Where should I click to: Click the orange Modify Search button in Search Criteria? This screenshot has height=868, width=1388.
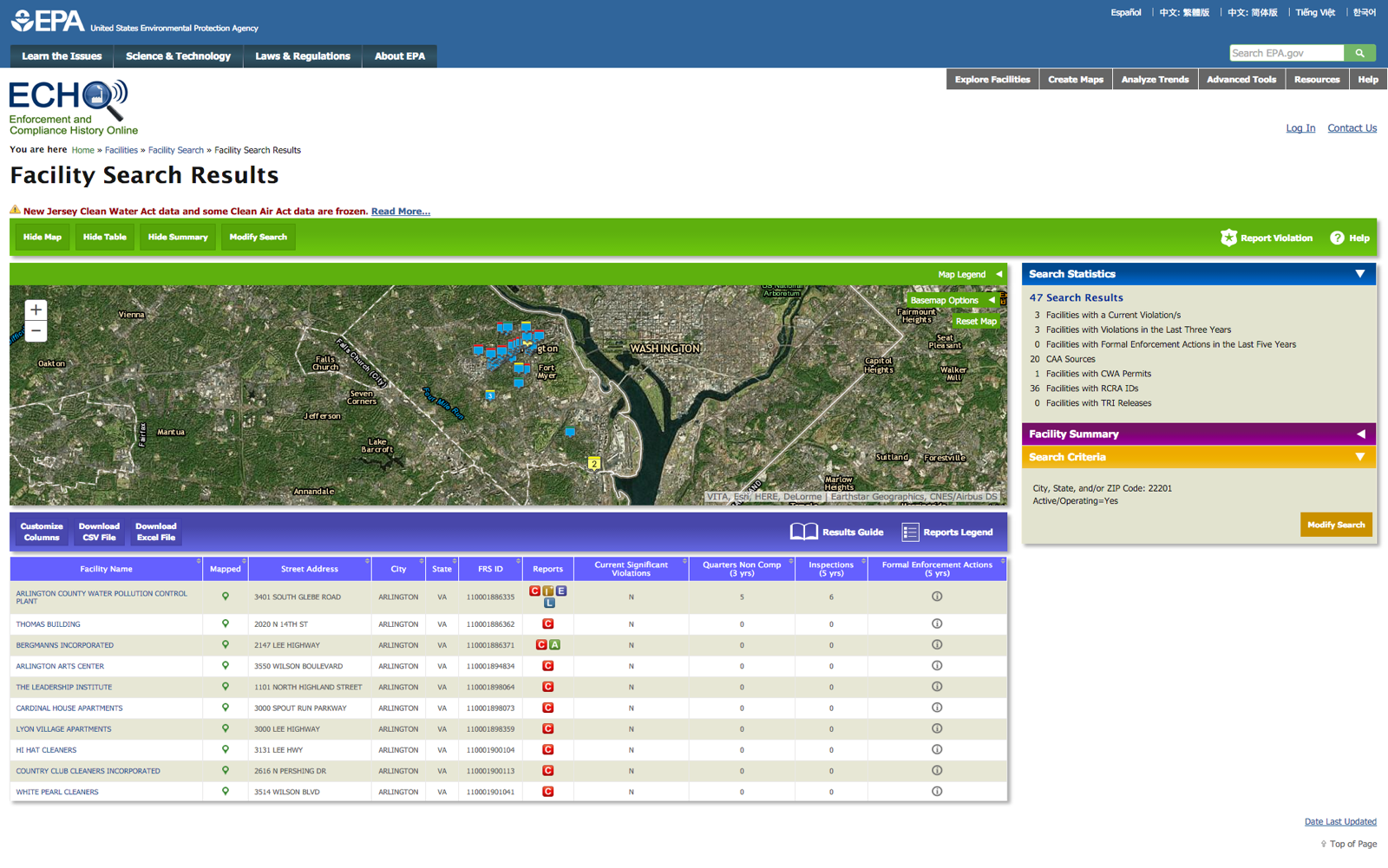pos(1336,525)
